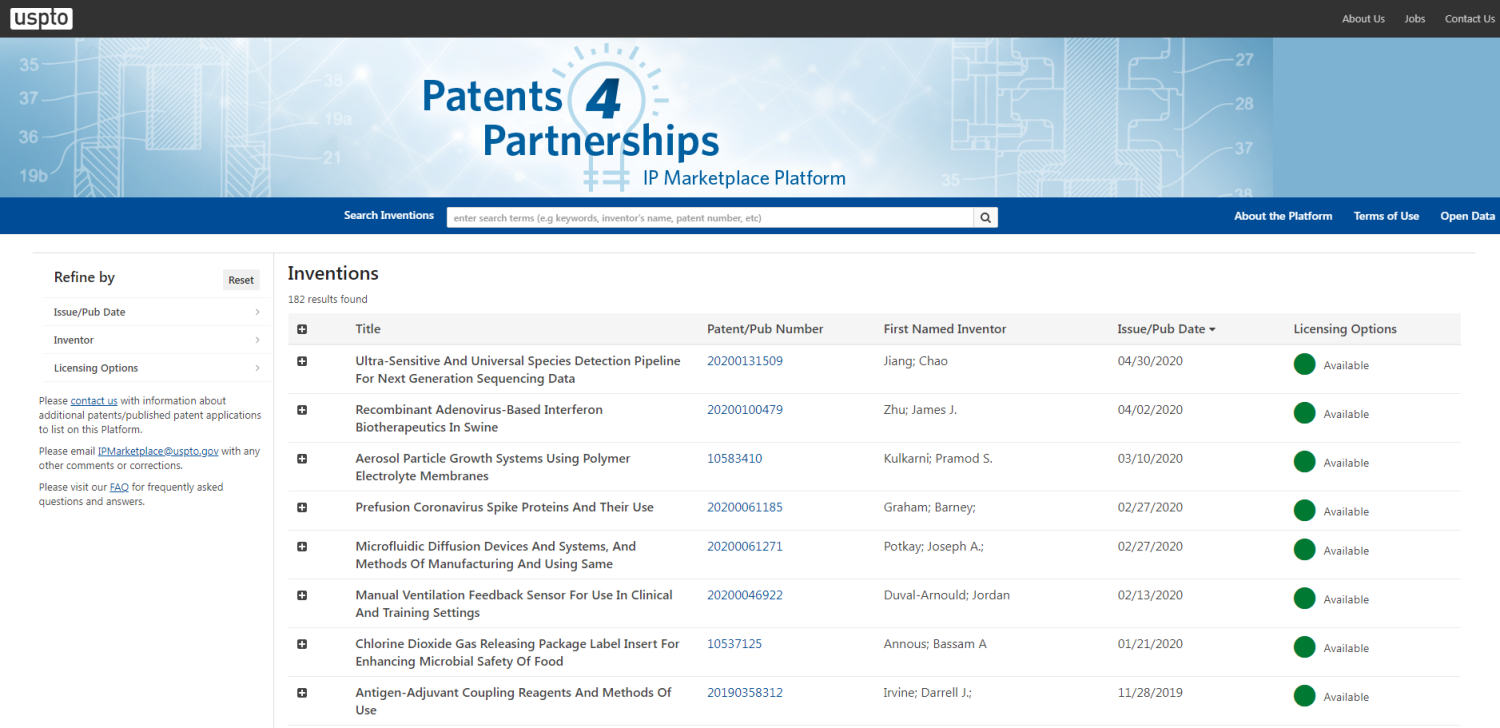Expand the Antigen-Adjuvant Coupling Reagents row
The image size is (1500, 728).
pyautogui.click(x=302, y=693)
